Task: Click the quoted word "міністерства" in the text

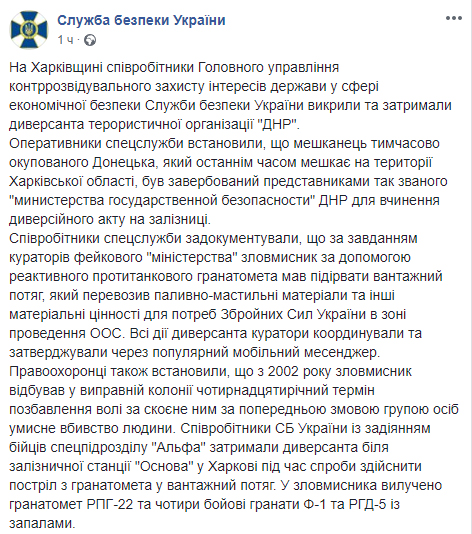Action: 193,257
